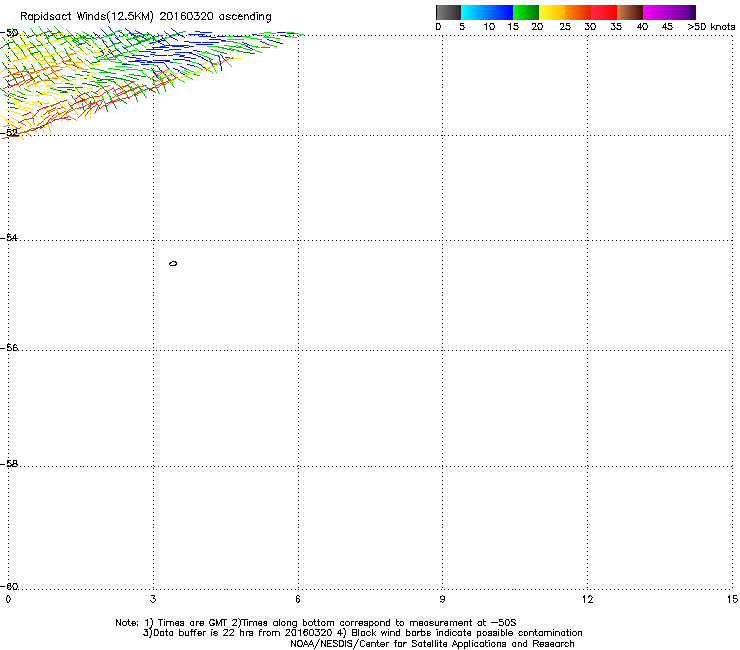Click the legend label '25'
Viewport: 740px width, 650px height.
point(565,27)
